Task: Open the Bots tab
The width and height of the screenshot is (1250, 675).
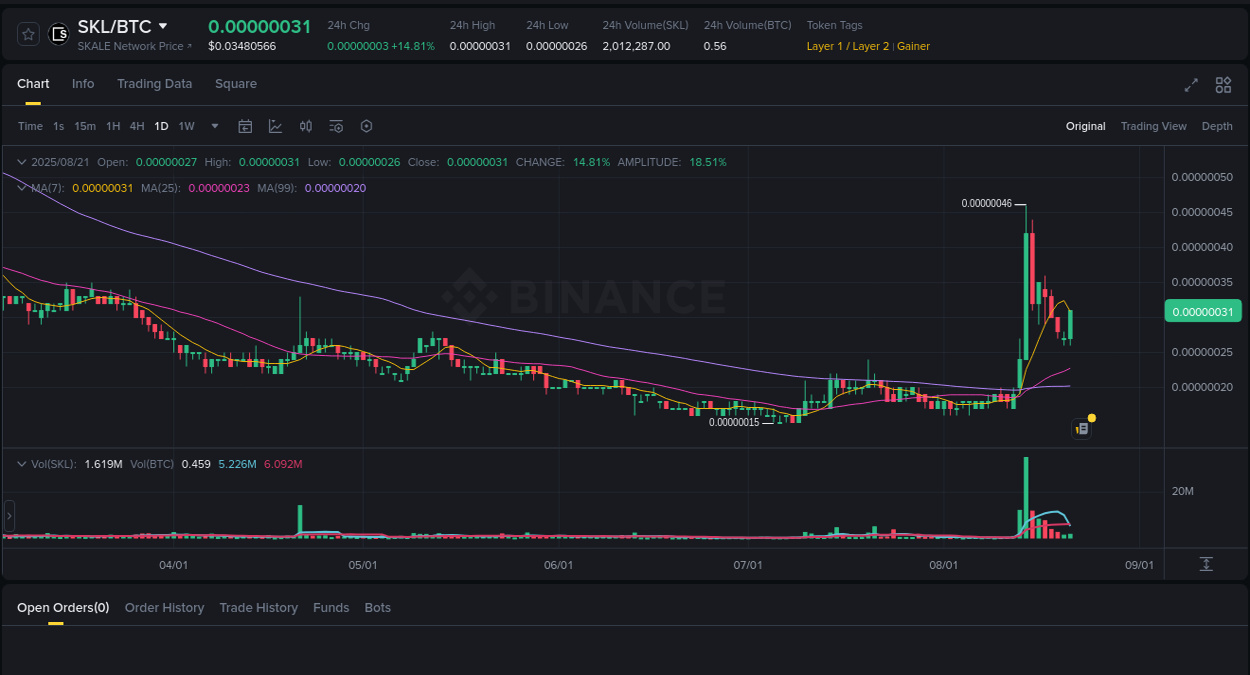Action: [x=378, y=608]
